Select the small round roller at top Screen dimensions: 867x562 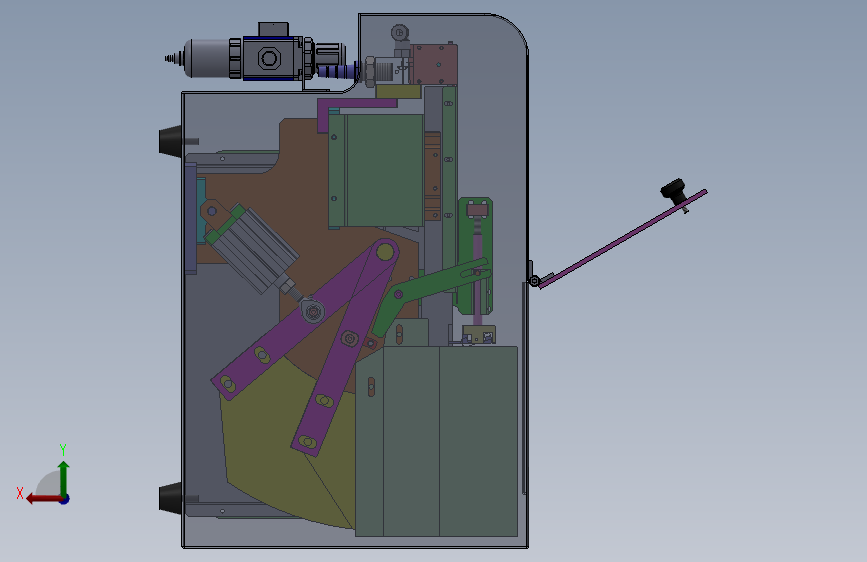(399, 33)
